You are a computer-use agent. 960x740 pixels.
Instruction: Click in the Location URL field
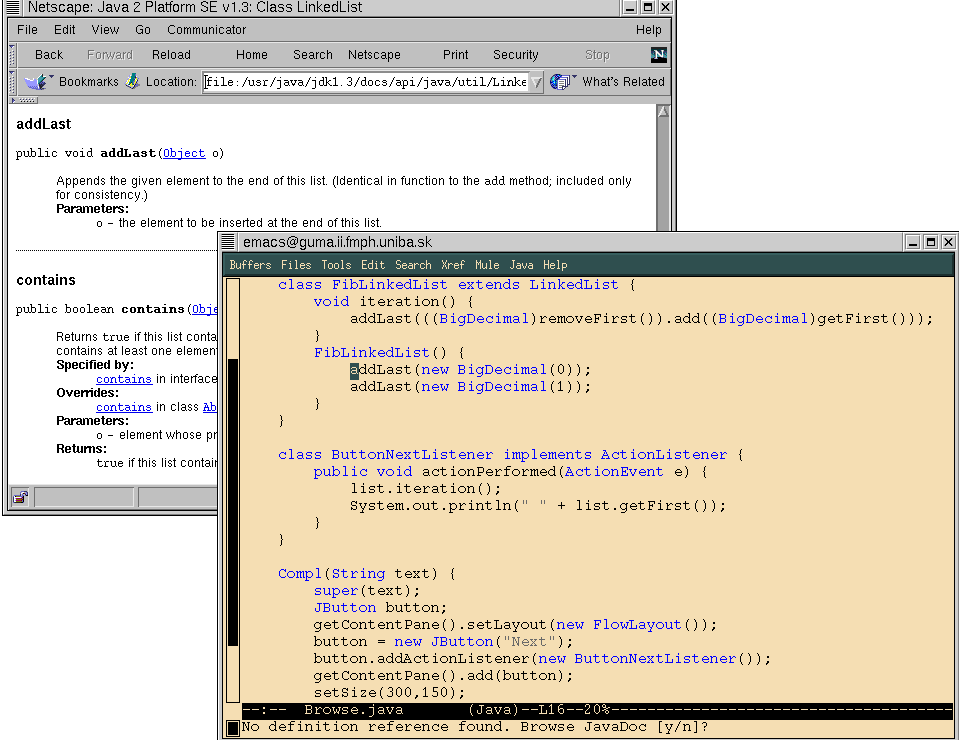pos(365,82)
